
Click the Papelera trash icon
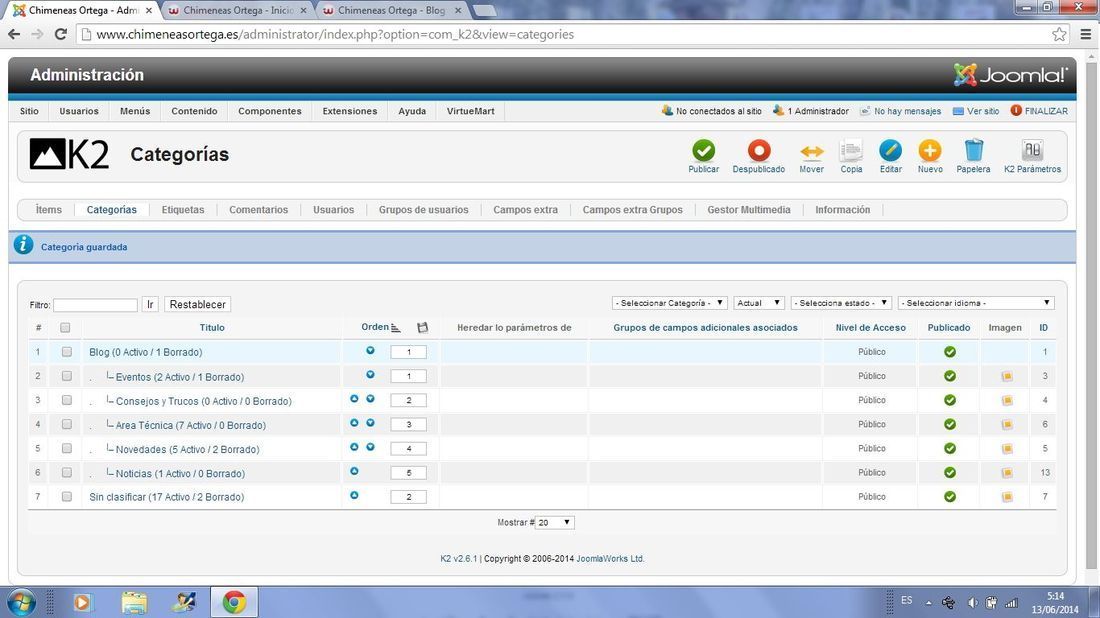pyautogui.click(x=974, y=151)
